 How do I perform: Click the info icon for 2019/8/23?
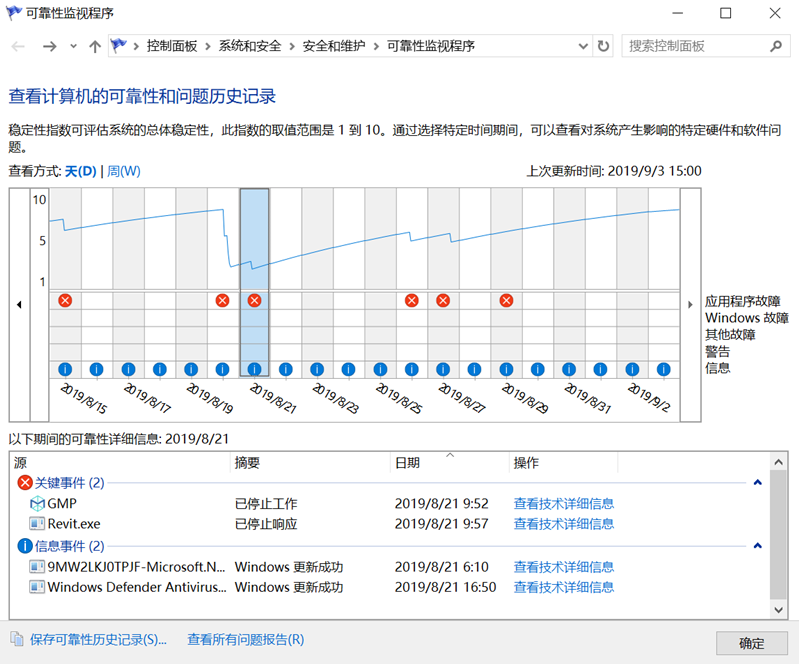[x=317, y=369]
